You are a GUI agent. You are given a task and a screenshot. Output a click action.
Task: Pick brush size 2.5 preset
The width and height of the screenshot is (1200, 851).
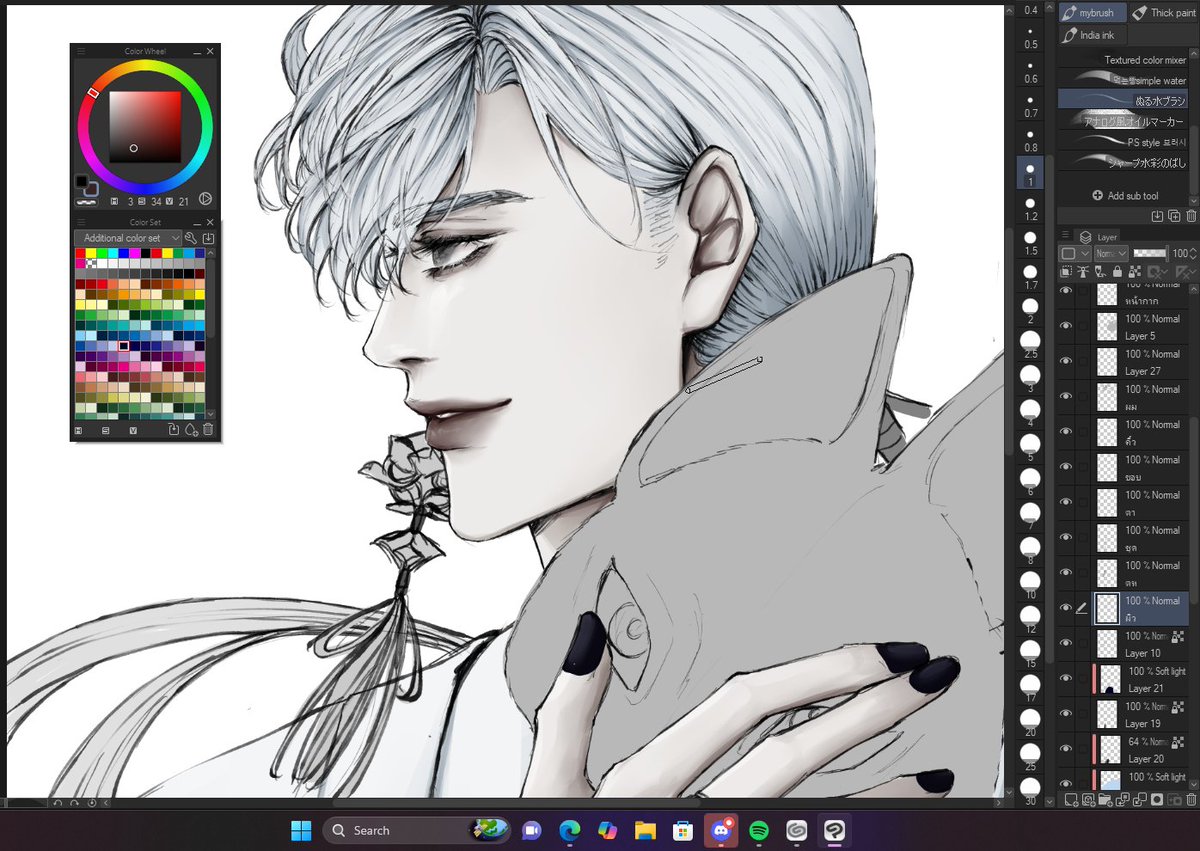tap(1030, 345)
